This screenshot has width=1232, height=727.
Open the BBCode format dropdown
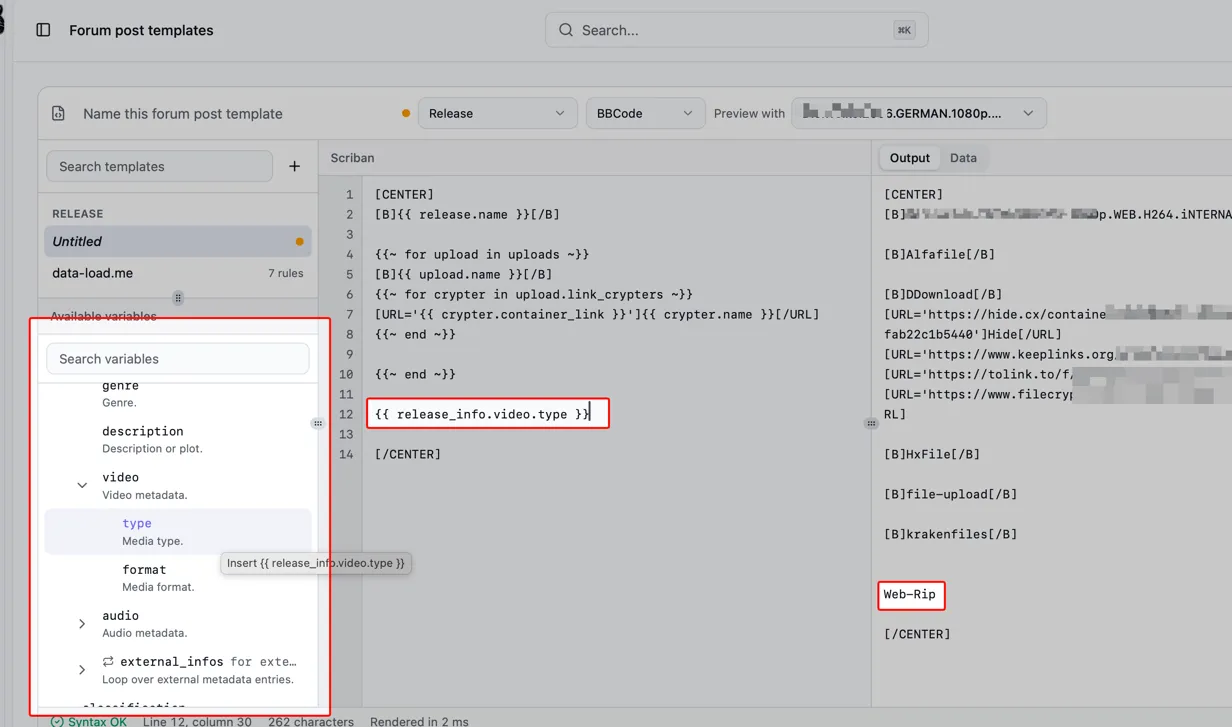click(x=645, y=113)
